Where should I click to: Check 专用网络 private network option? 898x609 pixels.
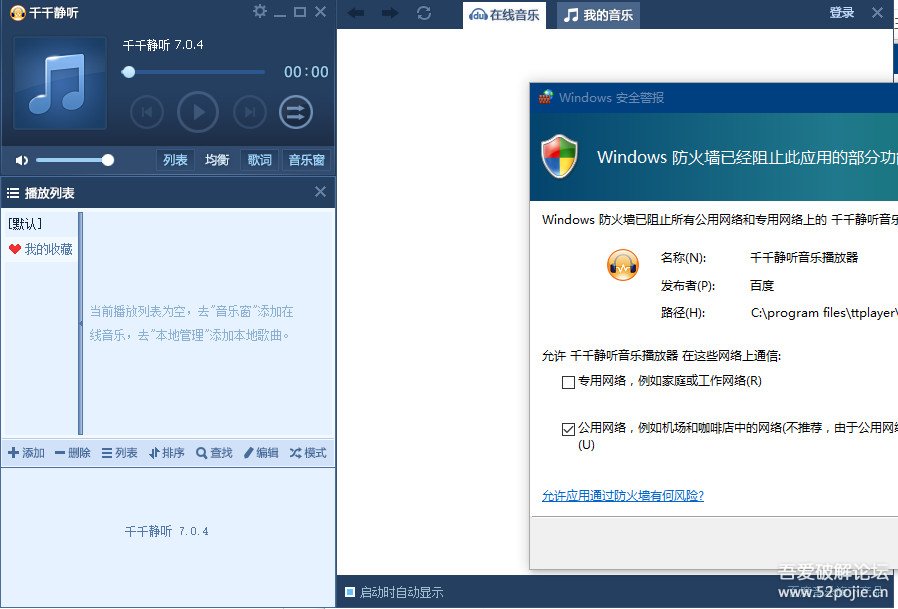point(568,382)
